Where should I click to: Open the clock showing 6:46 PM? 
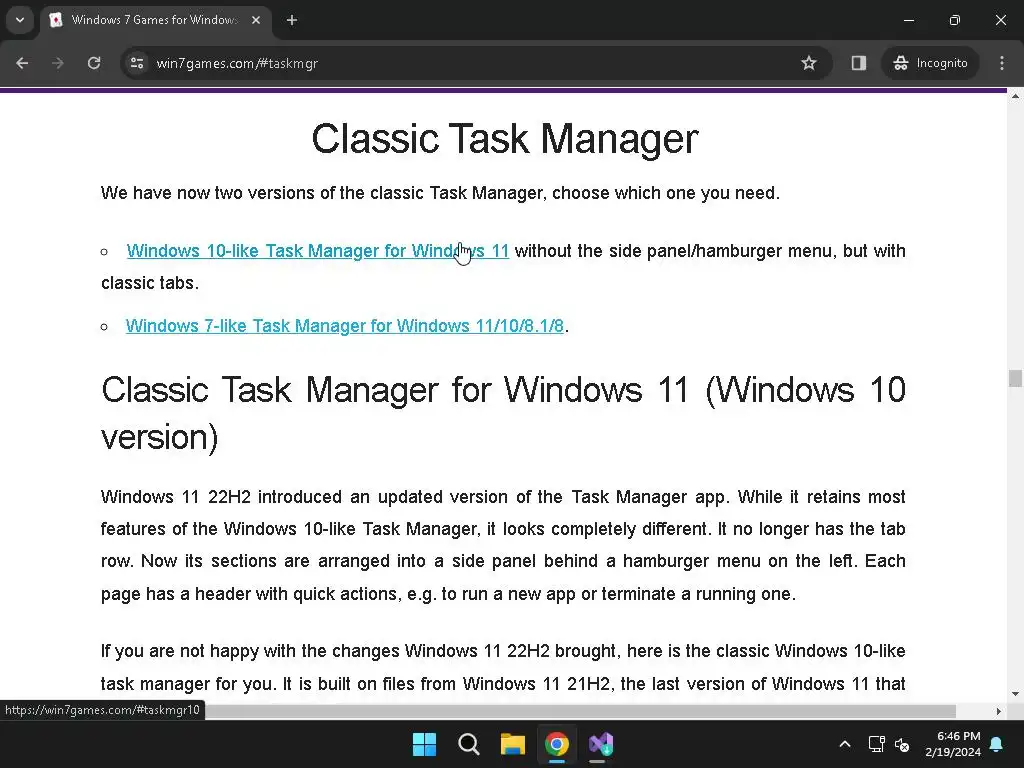click(953, 744)
